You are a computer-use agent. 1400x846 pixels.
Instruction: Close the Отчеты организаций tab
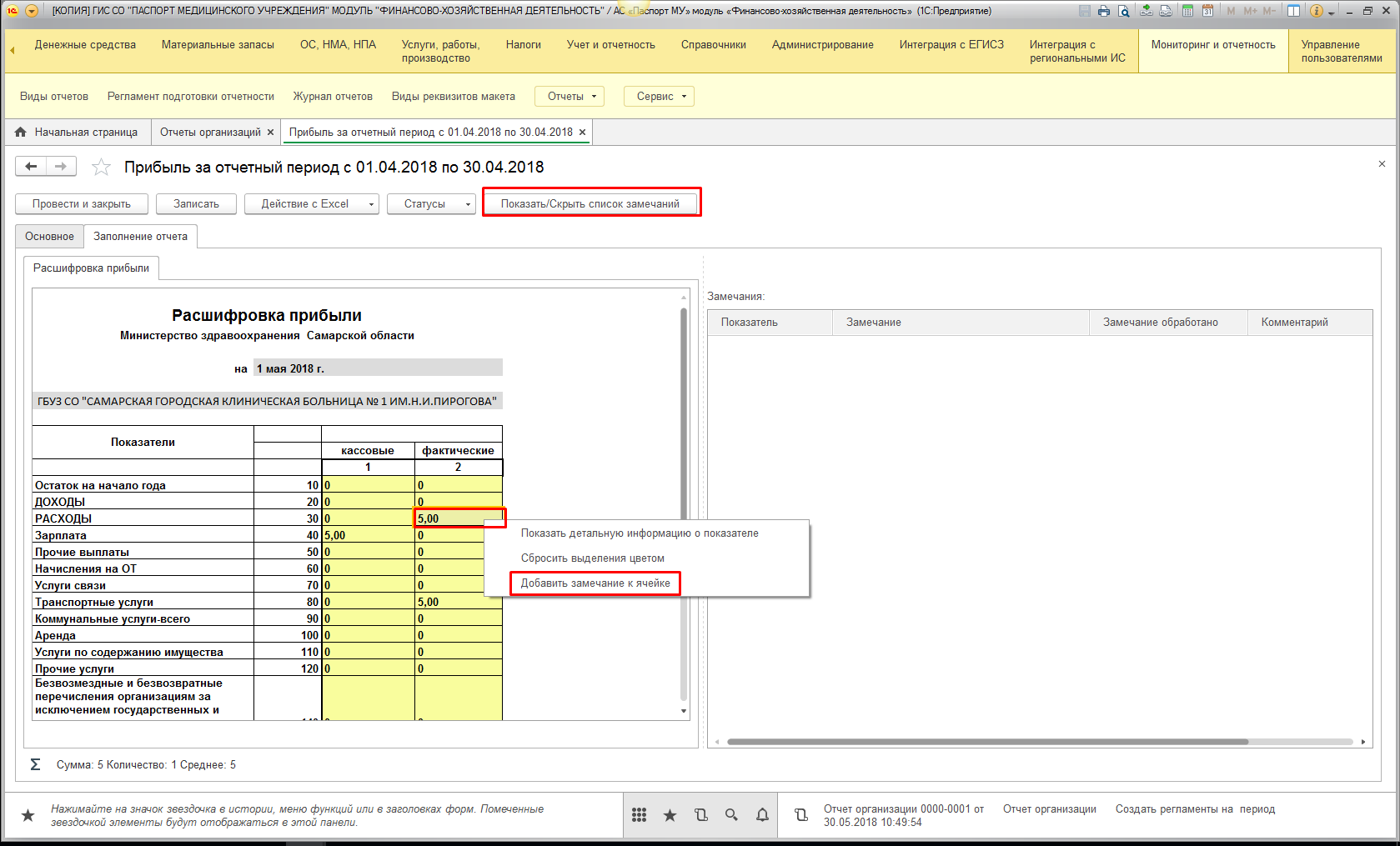pos(269,132)
